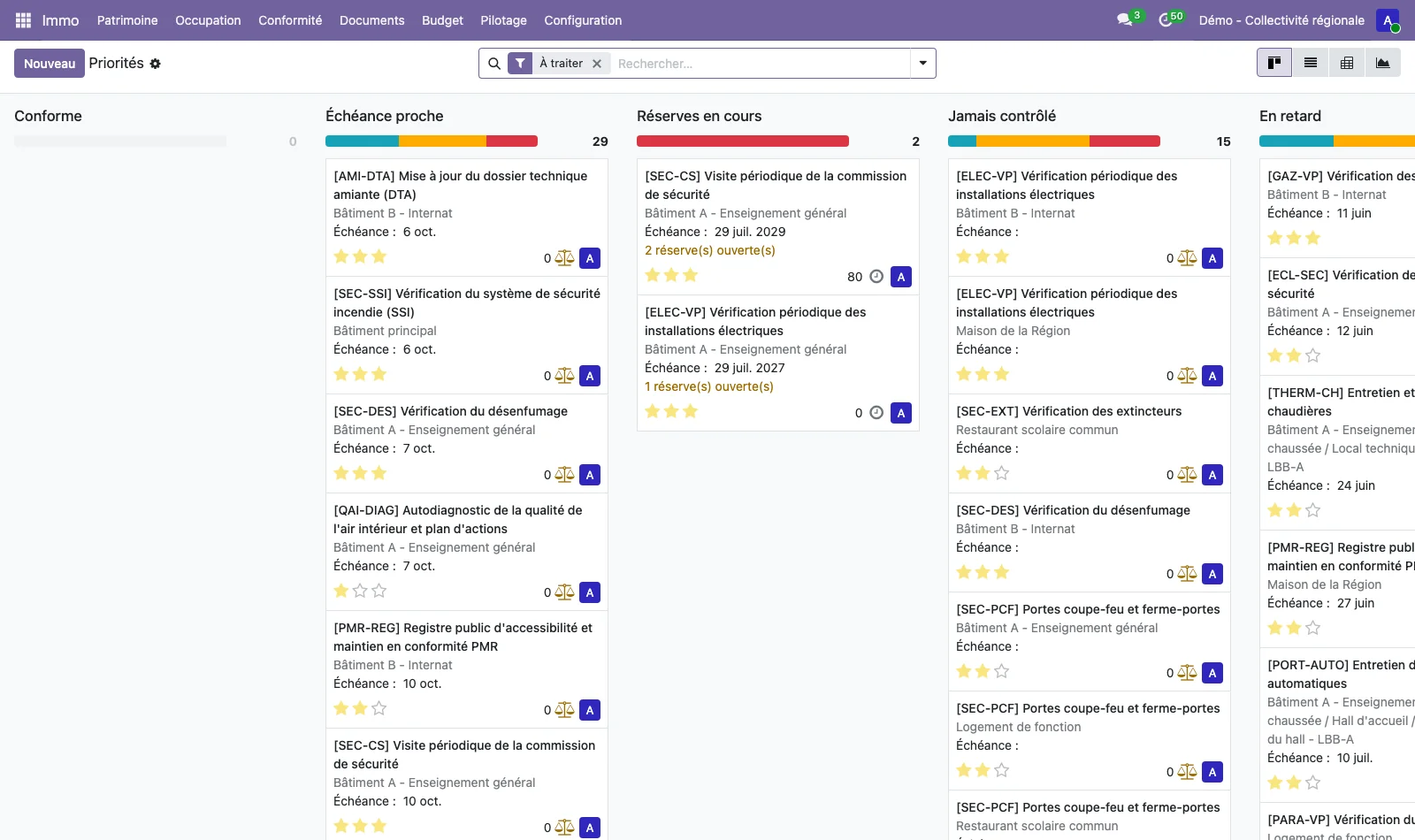The width and height of the screenshot is (1415, 840).
Task: Set second star on QAI-DIAG card
Action: pos(360,591)
